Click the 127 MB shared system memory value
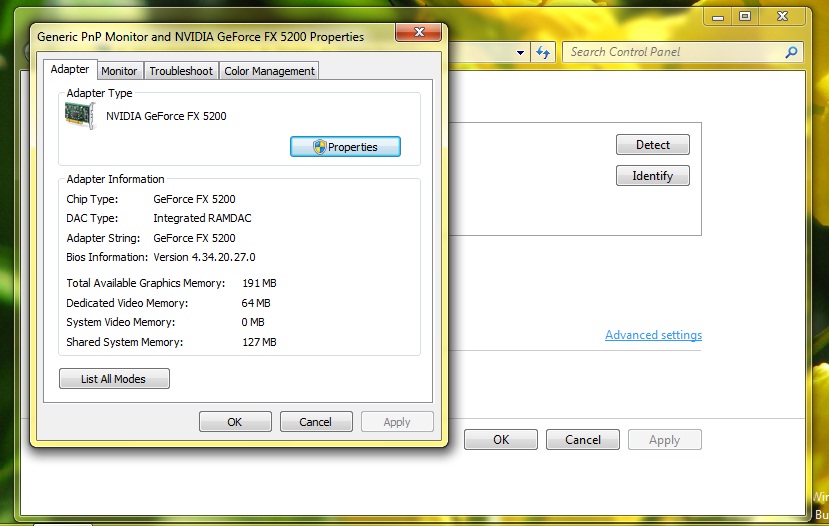Viewport: 829px width, 526px height. point(259,342)
